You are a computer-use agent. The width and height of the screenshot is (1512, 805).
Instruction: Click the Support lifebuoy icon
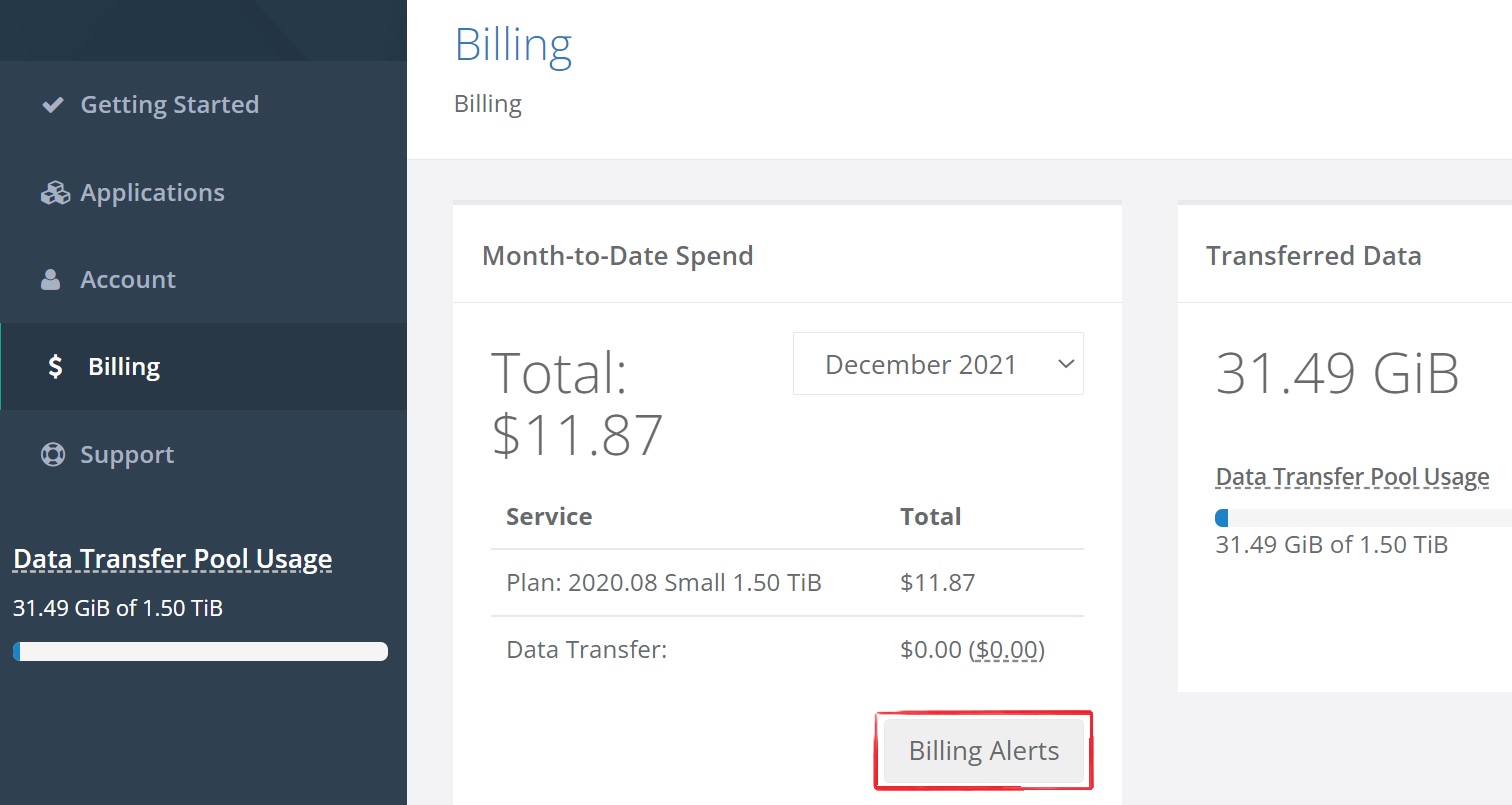point(53,454)
